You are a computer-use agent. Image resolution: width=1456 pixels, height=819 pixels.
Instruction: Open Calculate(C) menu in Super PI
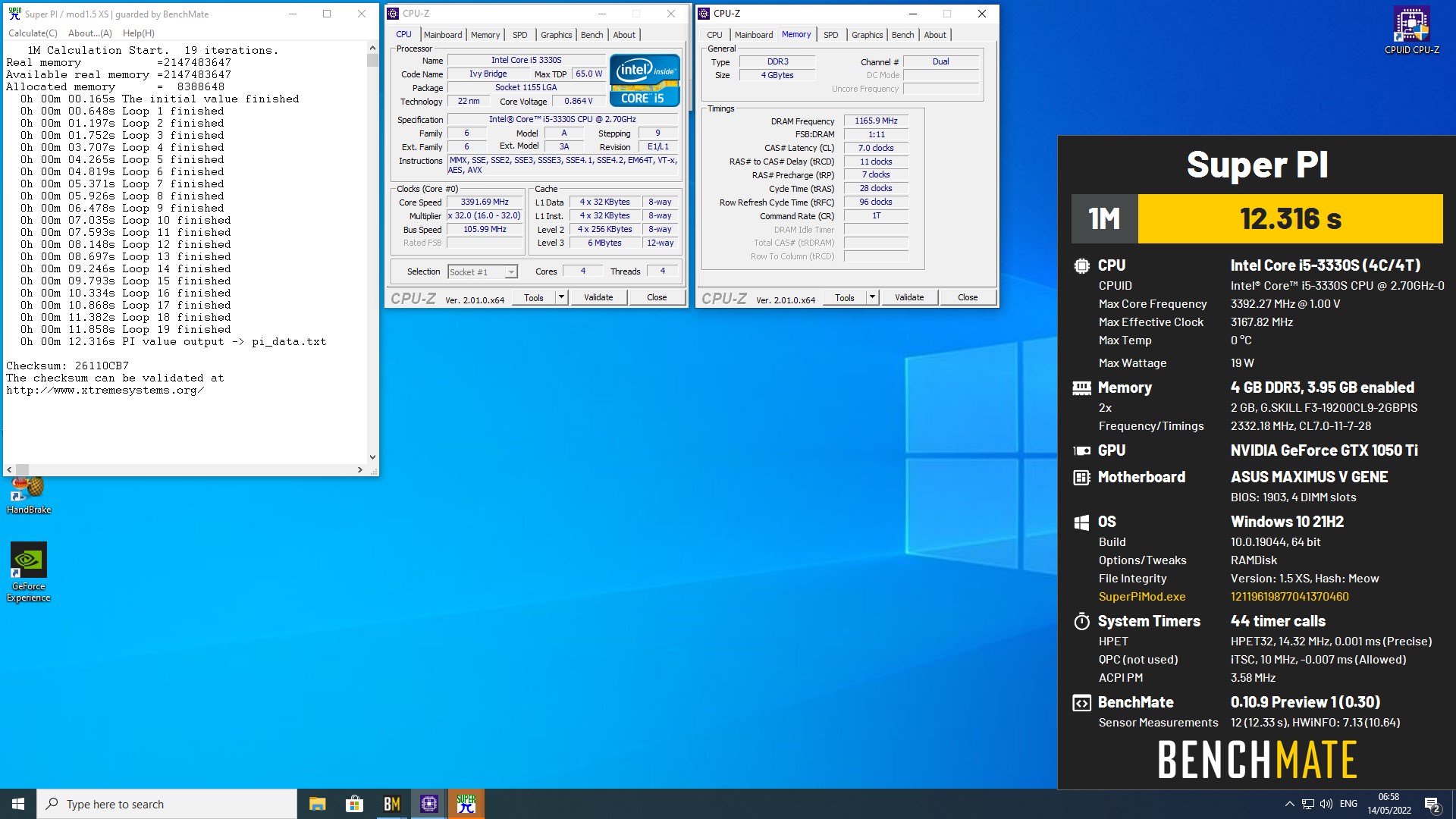[33, 33]
